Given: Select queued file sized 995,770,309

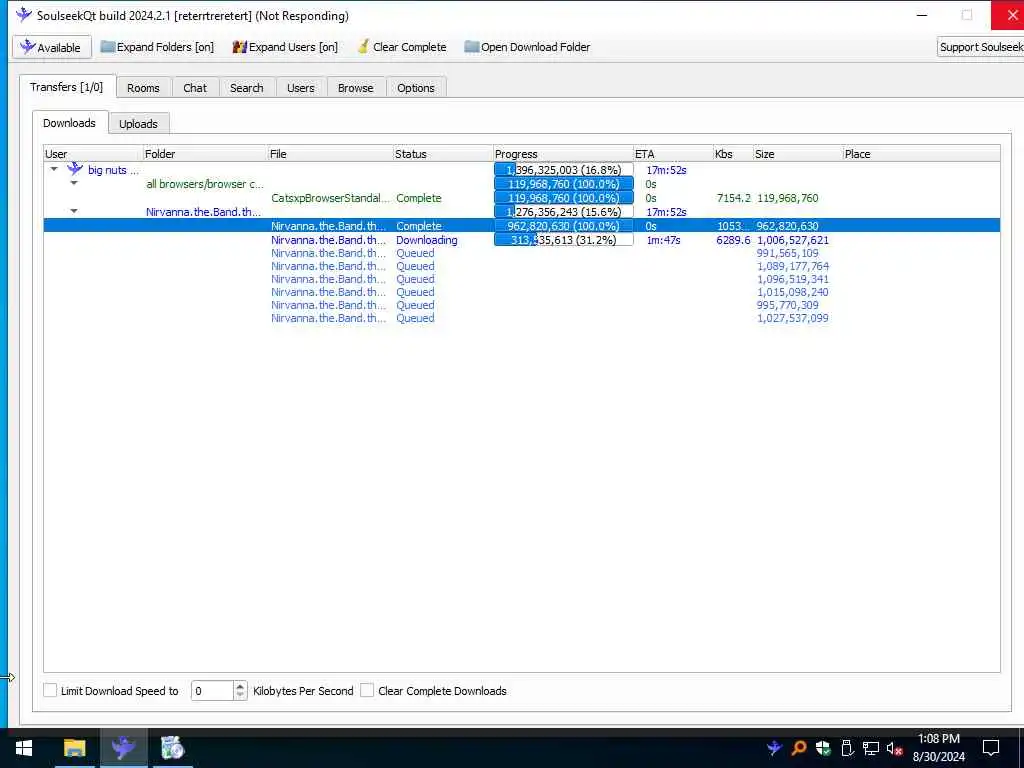Looking at the screenshot, I should click(x=522, y=305).
